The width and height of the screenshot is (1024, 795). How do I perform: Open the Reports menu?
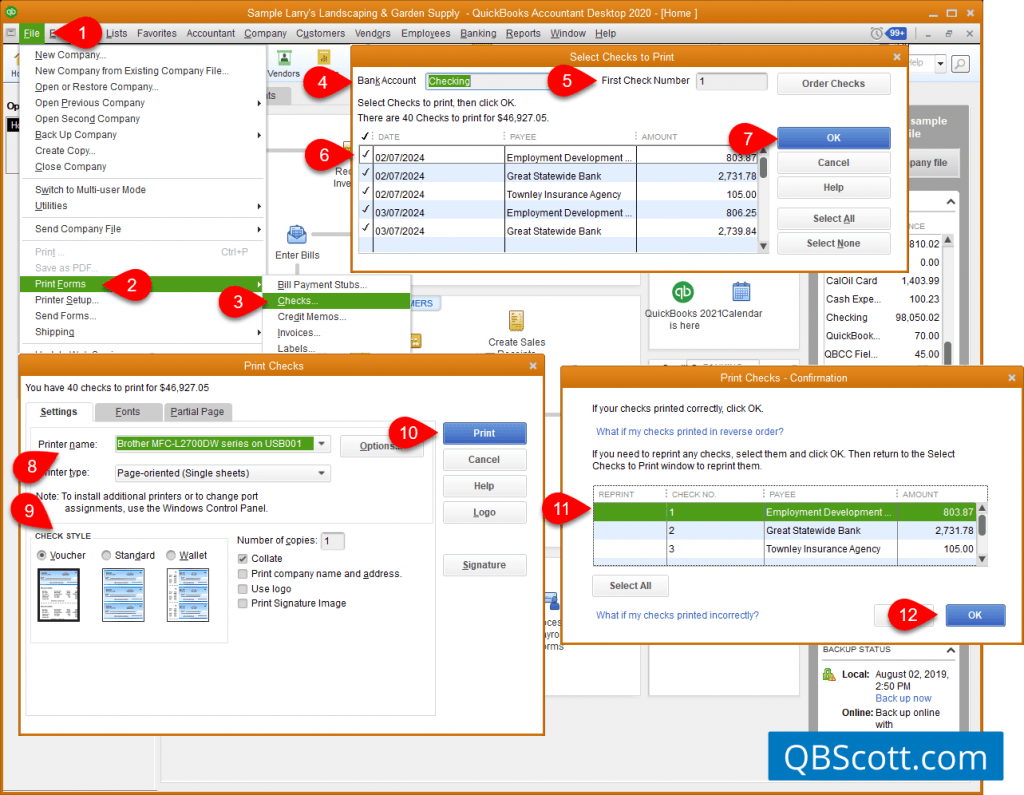(x=523, y=33)
